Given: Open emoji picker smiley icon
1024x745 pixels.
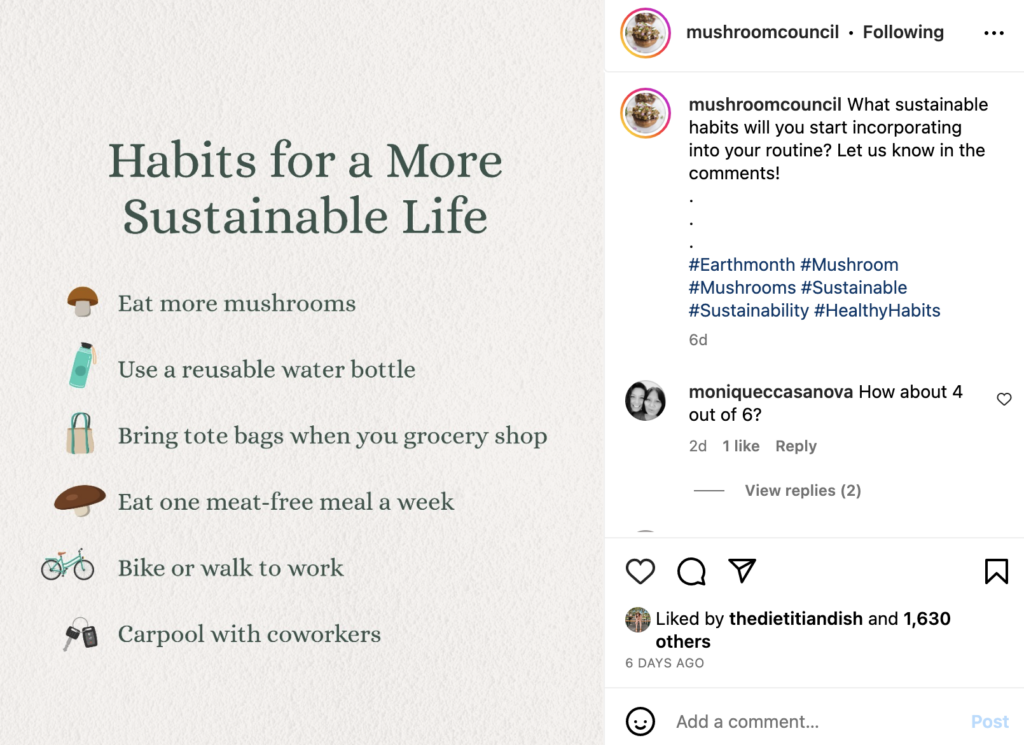Looking at the screenshot, I should [x=640, y=721].
